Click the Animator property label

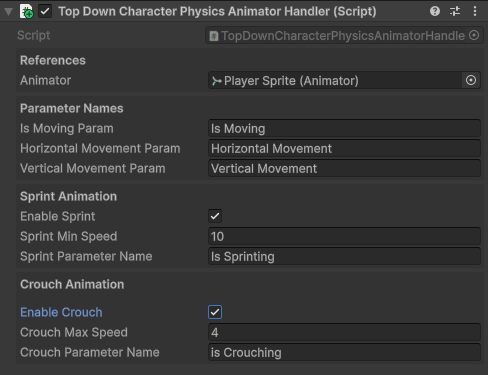46,80
